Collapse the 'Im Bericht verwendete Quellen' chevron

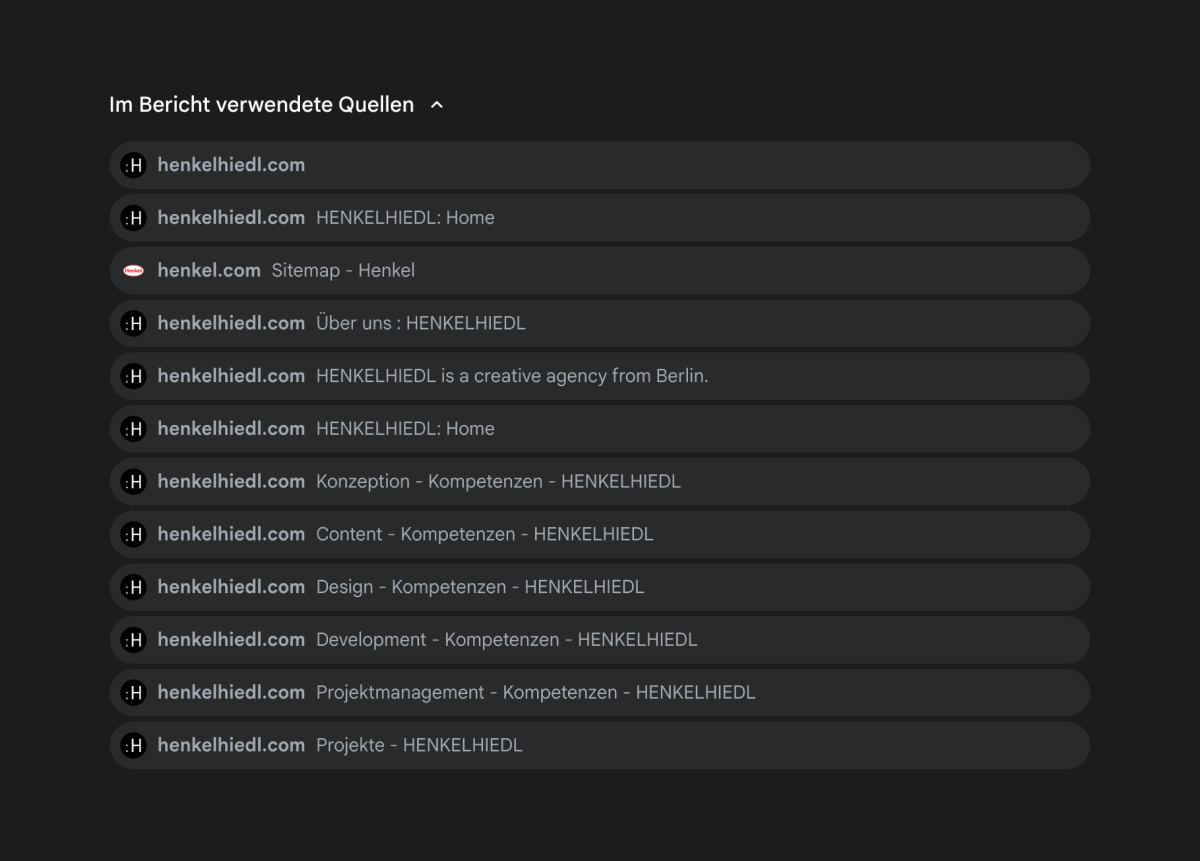click(436, 105)
